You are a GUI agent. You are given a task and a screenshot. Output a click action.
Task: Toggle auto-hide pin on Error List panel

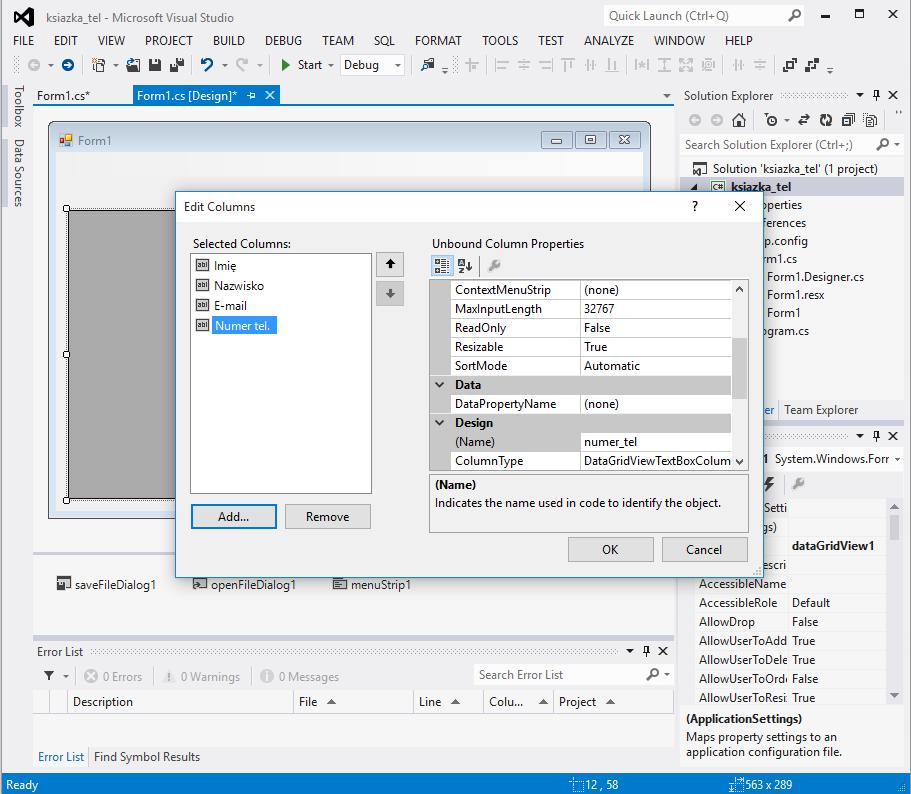tap(646, 651)
